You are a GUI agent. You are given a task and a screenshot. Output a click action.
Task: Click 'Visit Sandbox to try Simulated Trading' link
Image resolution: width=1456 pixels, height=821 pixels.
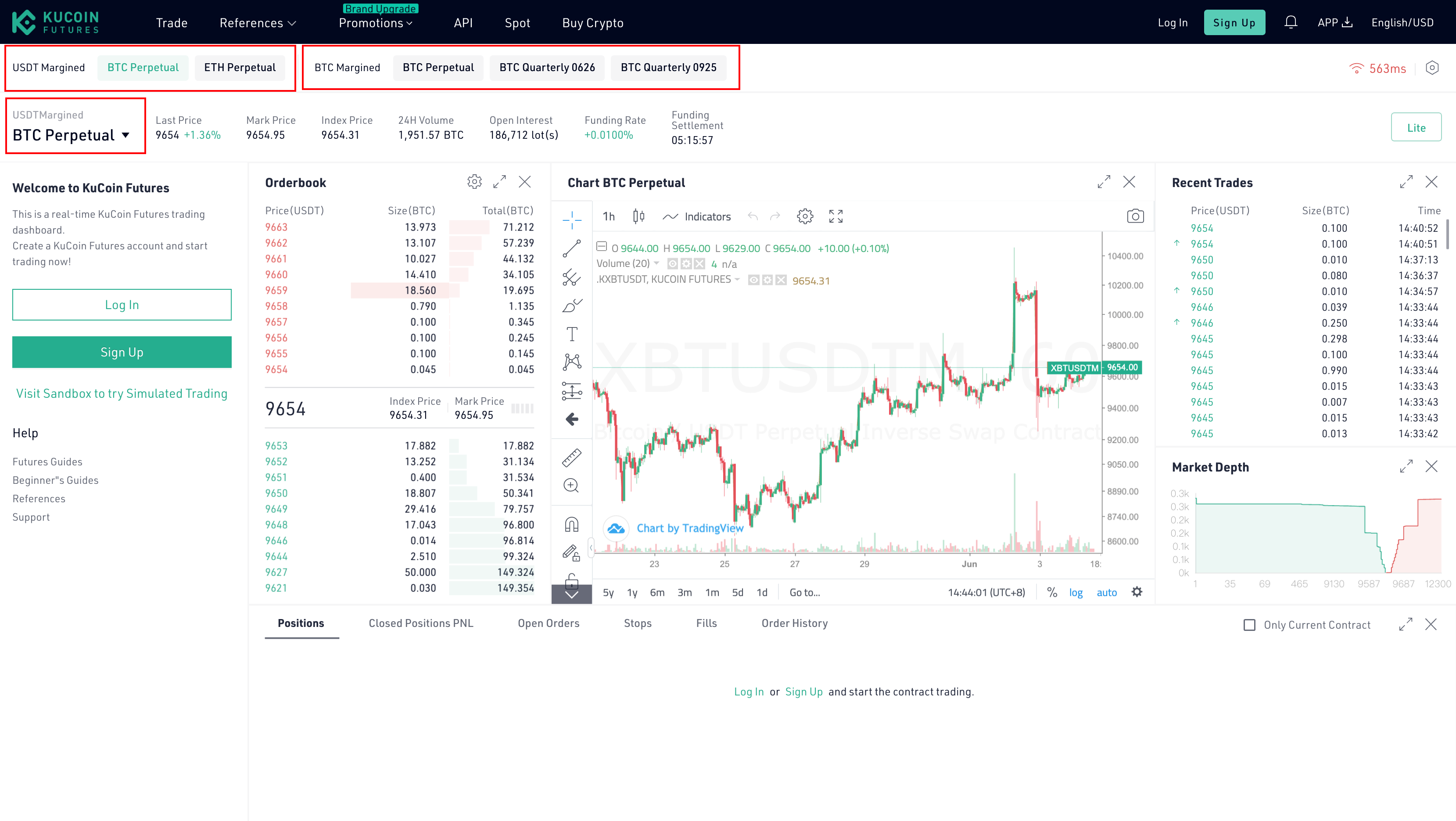(122, 392)
